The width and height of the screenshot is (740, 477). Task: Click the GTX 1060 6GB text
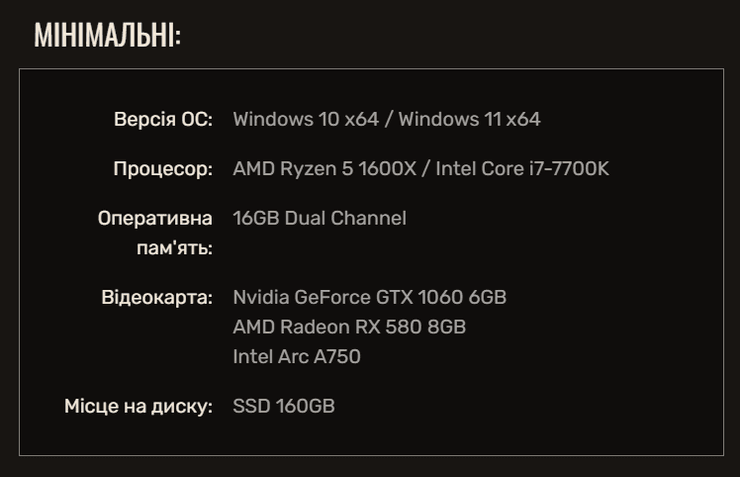(x=441, y=298)
